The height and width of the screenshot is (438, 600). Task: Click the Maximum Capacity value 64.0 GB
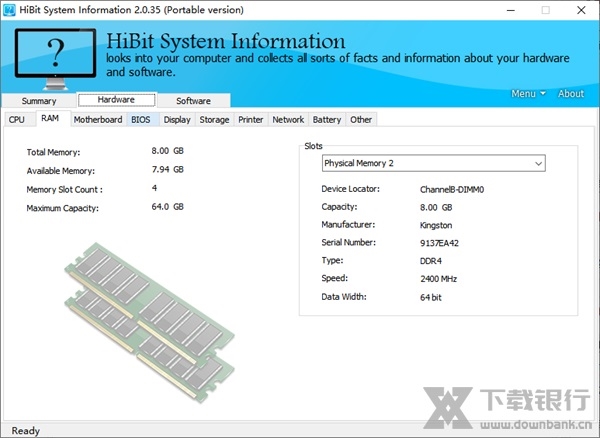168,207
